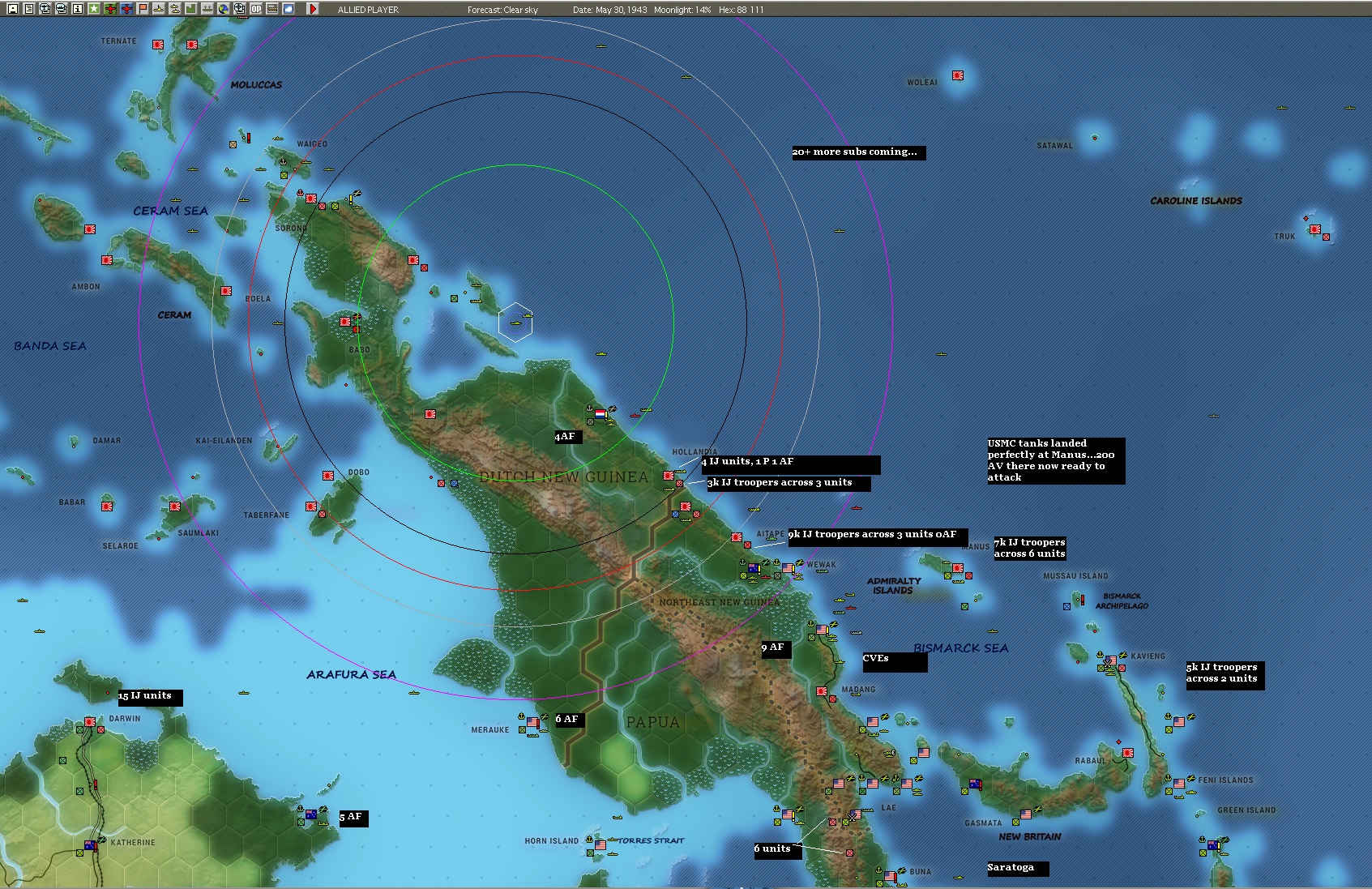Click '3k IJ troopers across 3 units' label
Screen dimensions: 1372x889
[x=789, y=484]
